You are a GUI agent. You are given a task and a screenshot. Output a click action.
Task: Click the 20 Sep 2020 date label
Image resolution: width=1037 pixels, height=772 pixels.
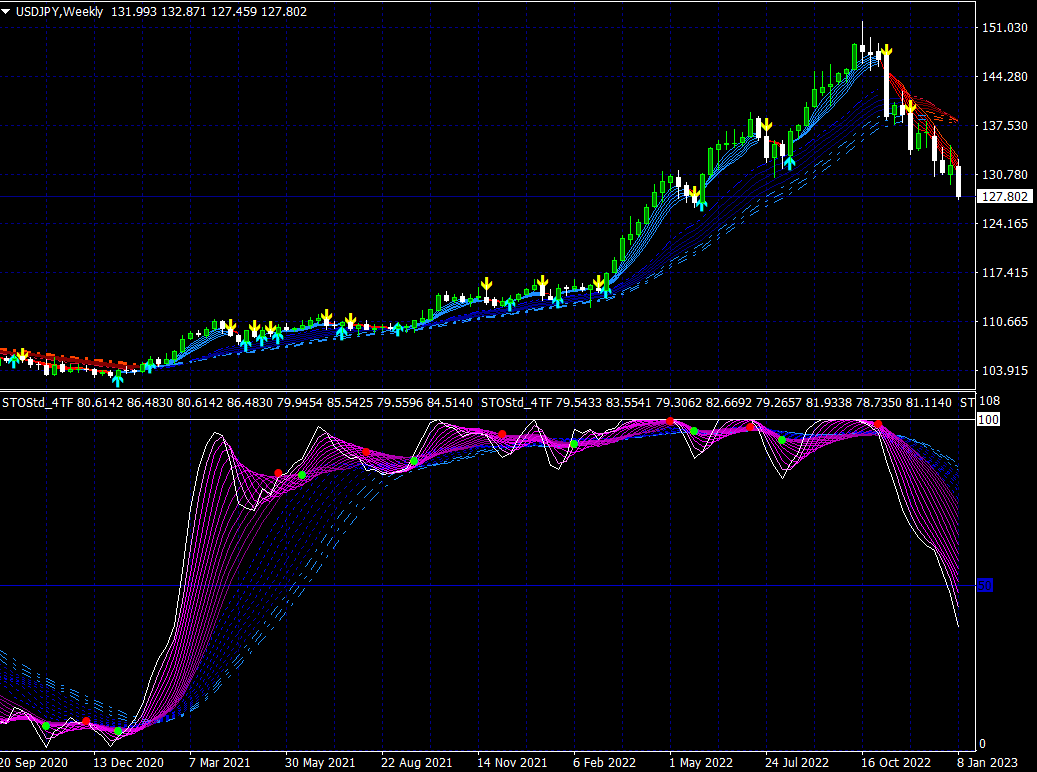coord(32,762)
